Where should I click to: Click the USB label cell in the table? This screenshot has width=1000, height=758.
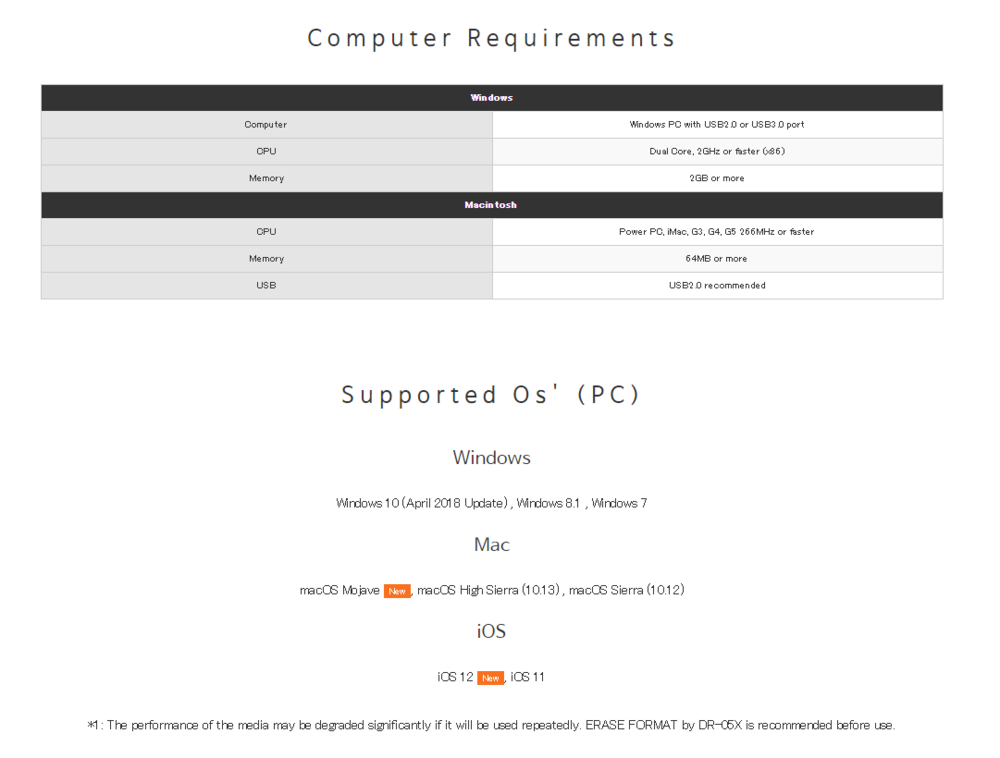point(266,286)
